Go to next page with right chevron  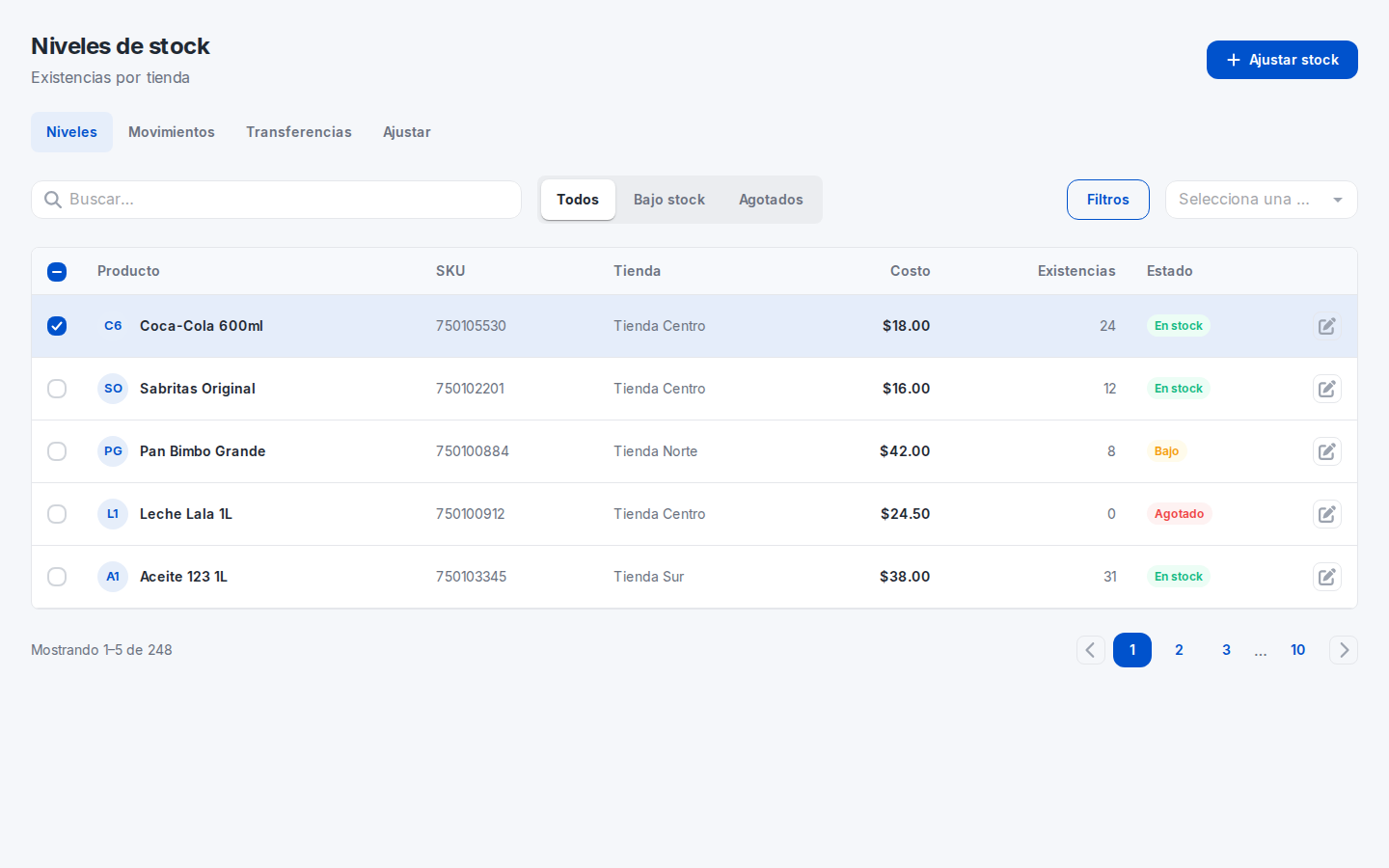[x=1344, y=650]
